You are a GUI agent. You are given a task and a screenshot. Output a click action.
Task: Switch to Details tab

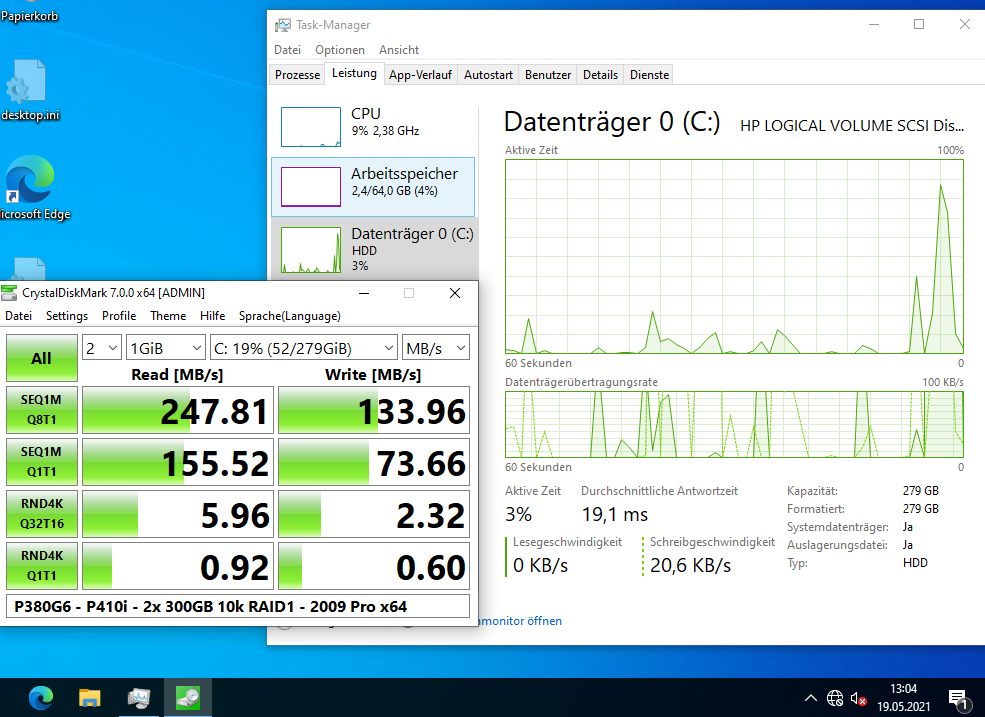point(600,75)
